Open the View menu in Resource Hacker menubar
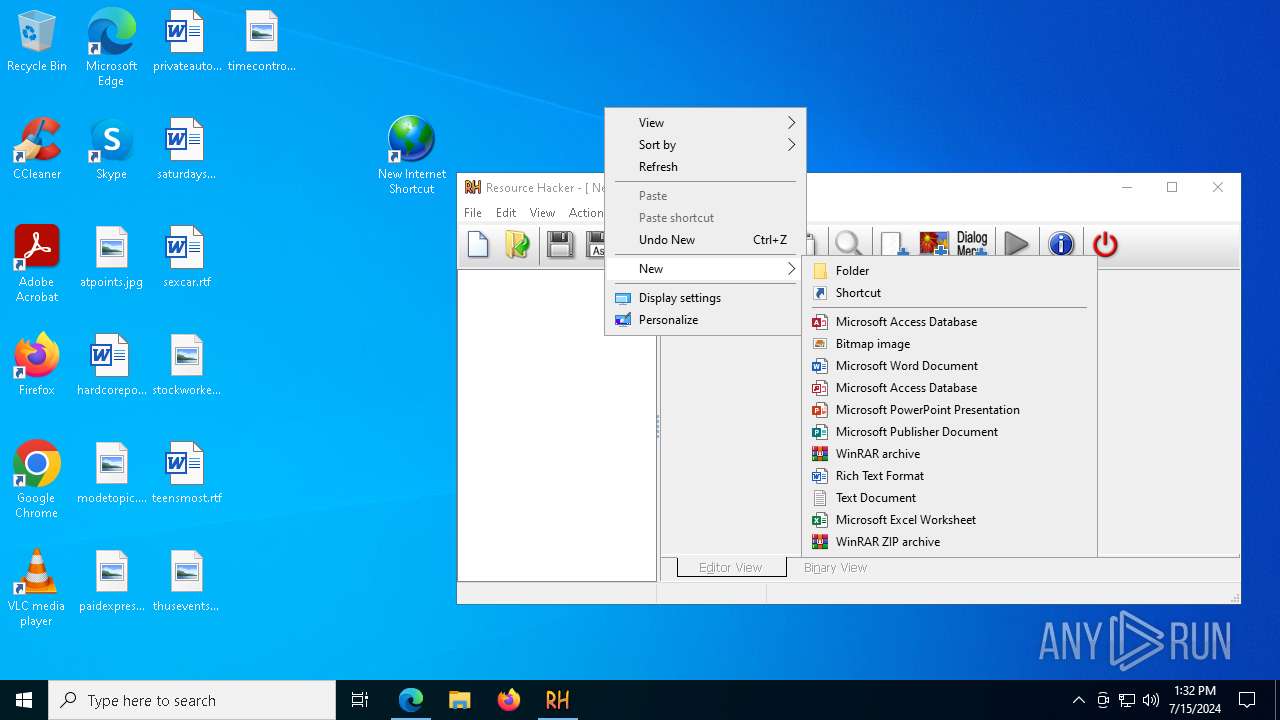 (542, 213)
